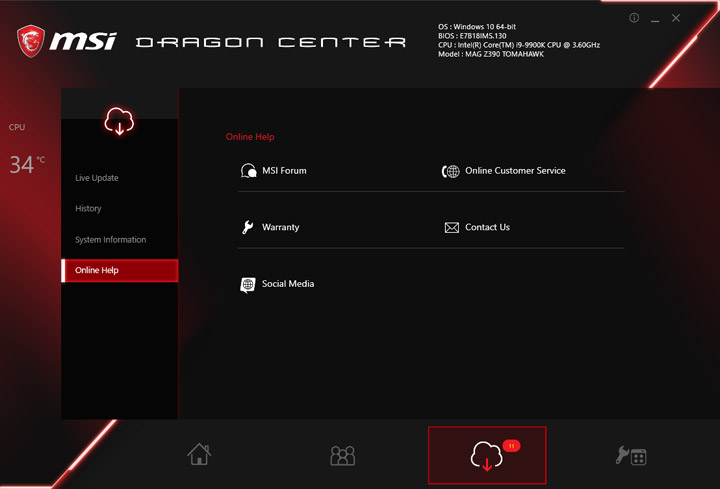Screen dimensions: 720x489
Task: Click the Warranty wrench icon
Action: coord(248,227)
